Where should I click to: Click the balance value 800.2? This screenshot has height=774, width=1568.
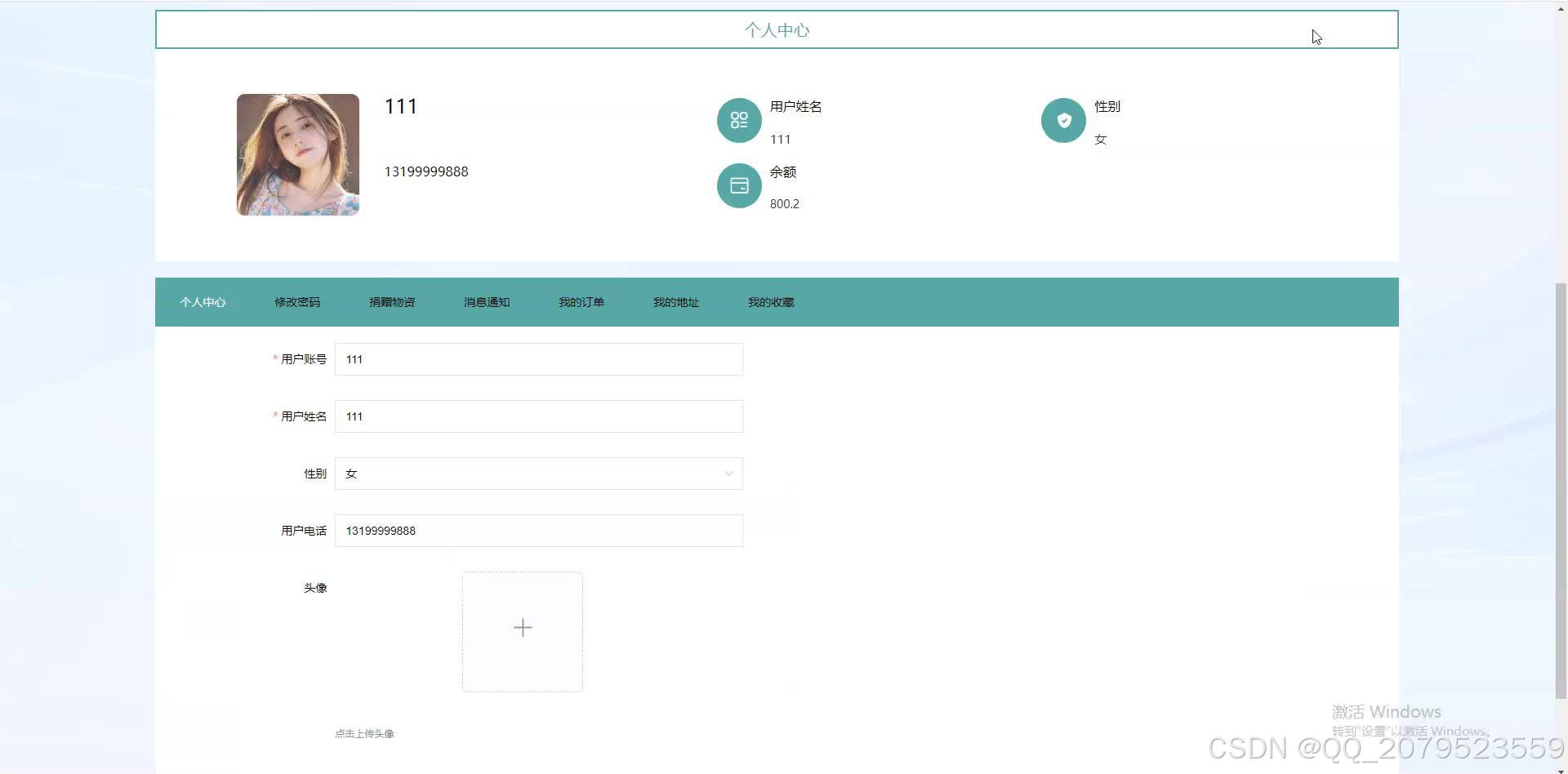click(785, 204)
